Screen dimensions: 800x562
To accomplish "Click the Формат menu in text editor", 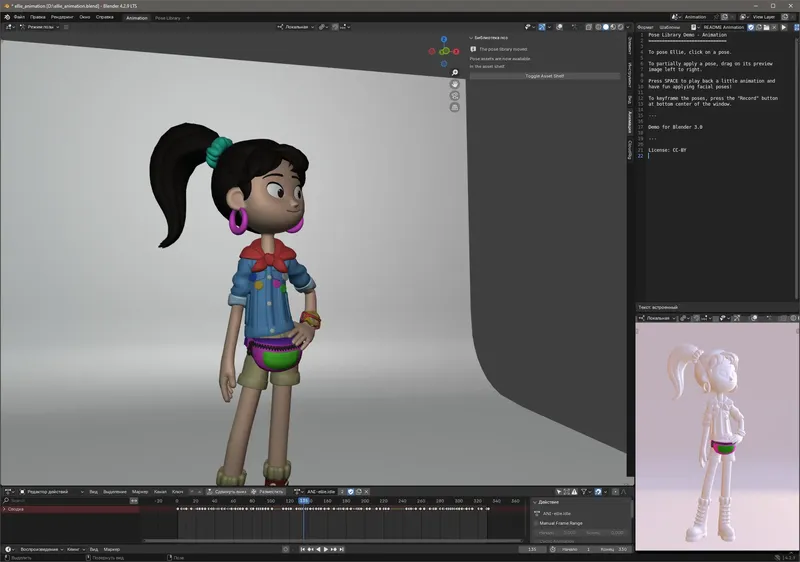I will 645,27.
